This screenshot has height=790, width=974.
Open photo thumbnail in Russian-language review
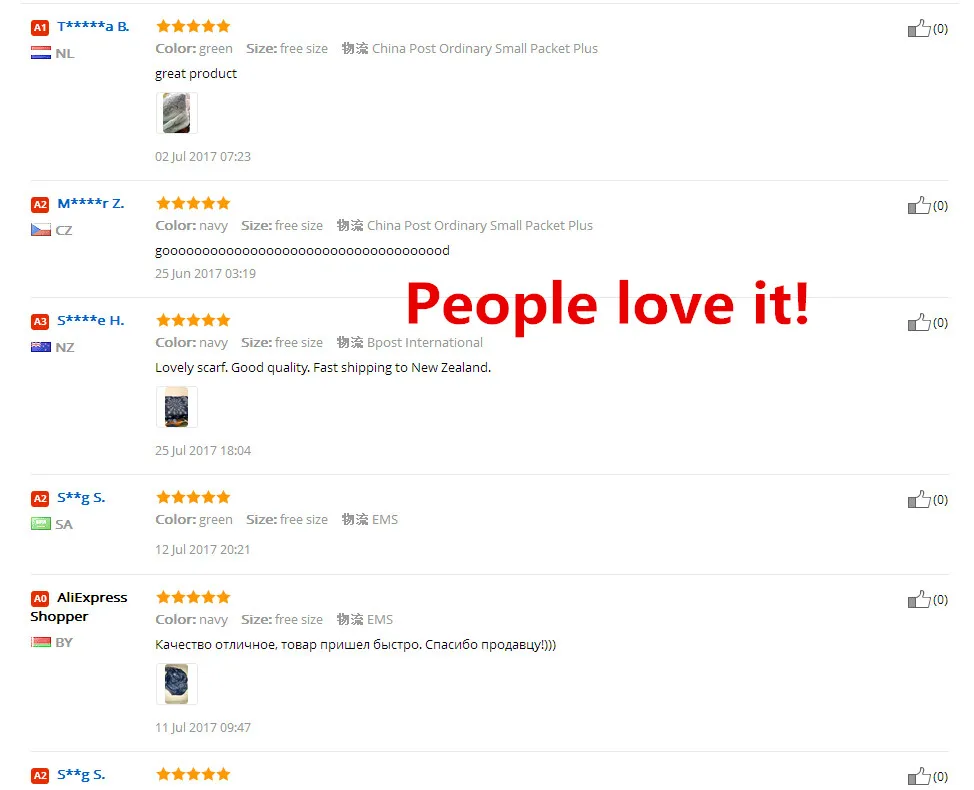[176, 684]
